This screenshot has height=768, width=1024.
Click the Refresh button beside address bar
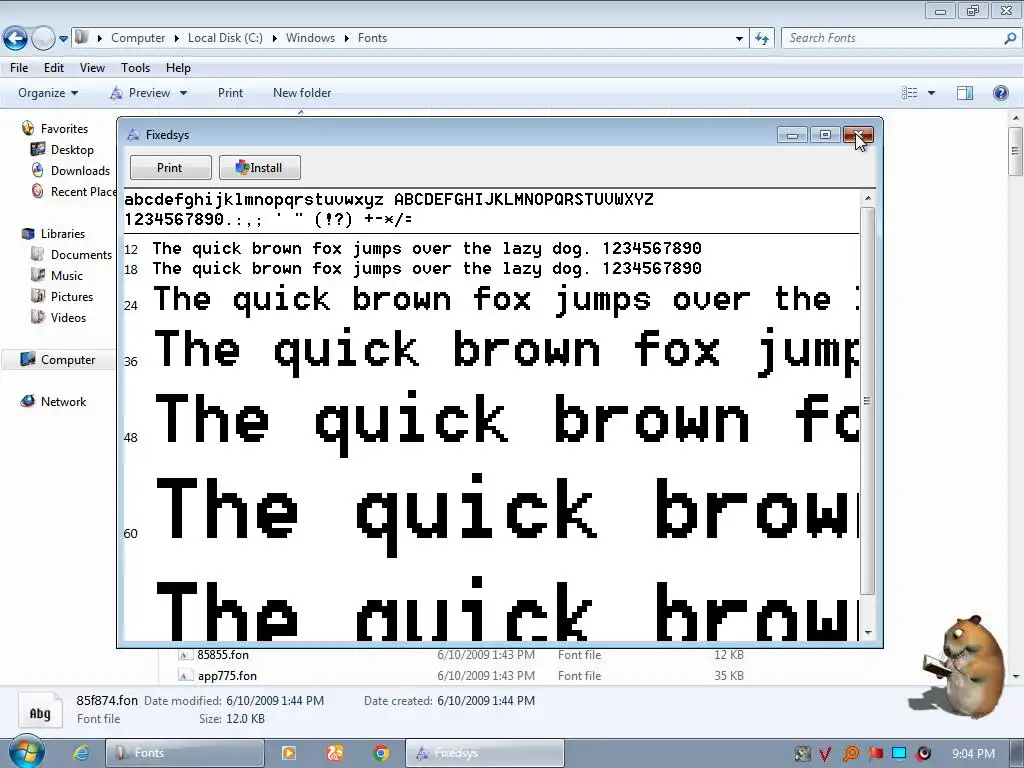click(761, 39)
